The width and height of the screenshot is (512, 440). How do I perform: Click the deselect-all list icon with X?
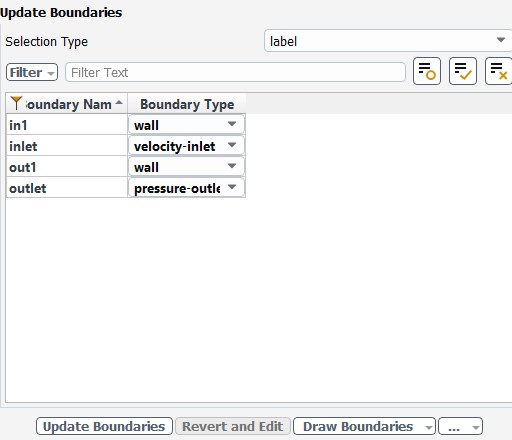(x=499, y=71)
